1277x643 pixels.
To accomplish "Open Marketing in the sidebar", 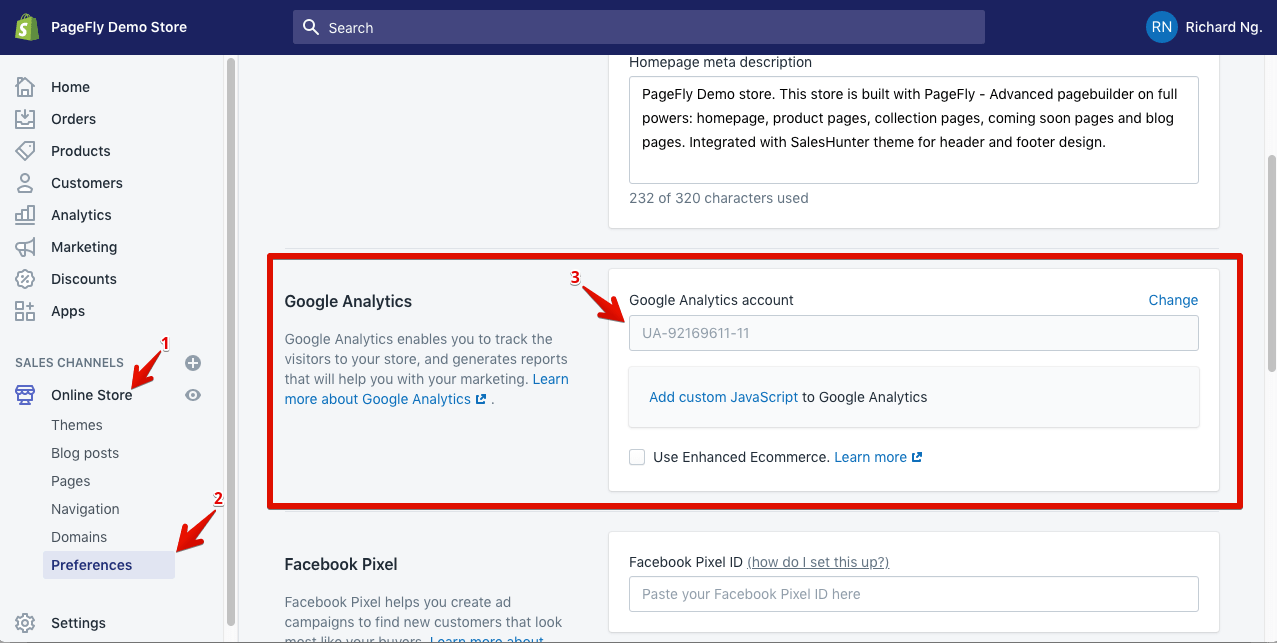I will click(x=84, y=247).
